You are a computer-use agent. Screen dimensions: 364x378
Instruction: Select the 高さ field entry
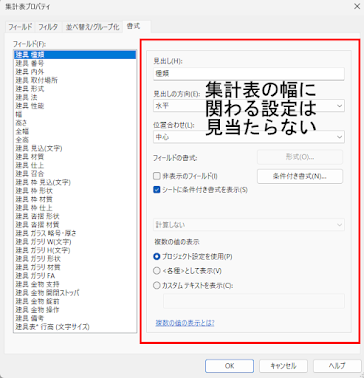[75, 123]
